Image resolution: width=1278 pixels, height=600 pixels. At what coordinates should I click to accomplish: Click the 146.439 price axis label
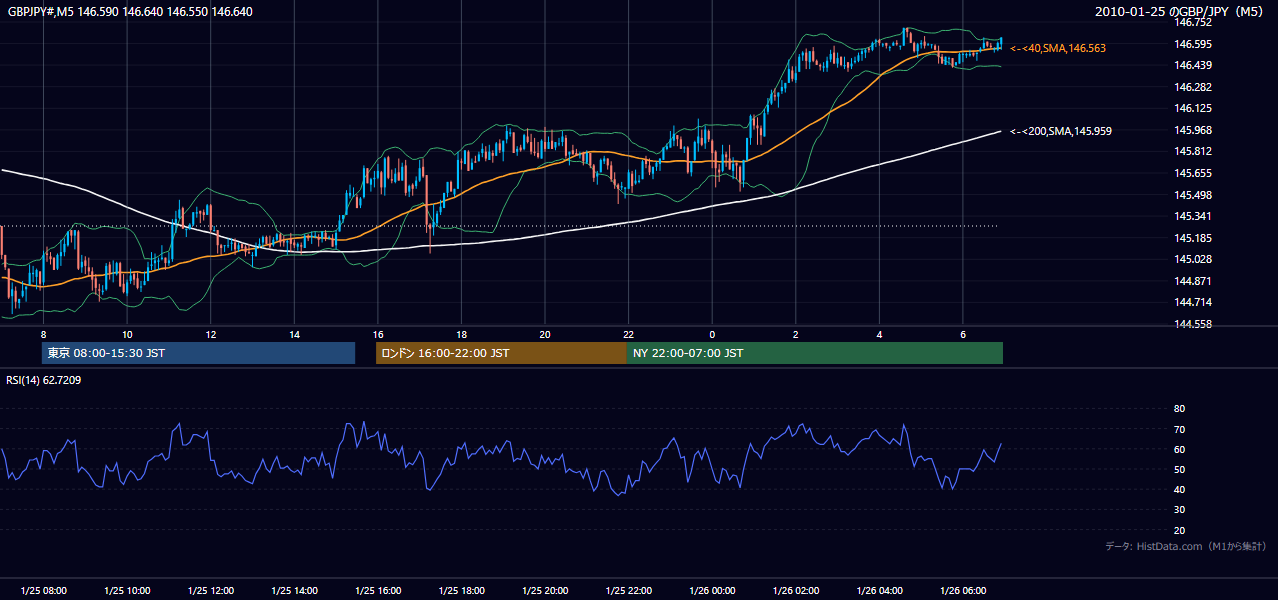1193,65
